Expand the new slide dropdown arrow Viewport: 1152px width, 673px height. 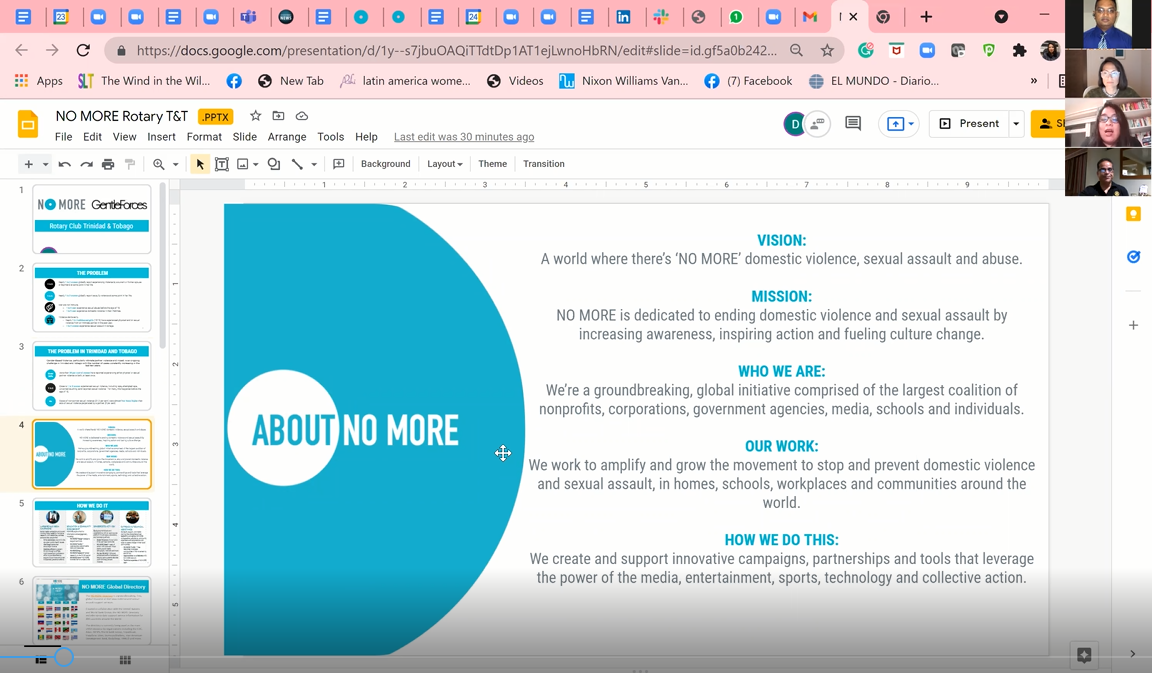point(45,164)
